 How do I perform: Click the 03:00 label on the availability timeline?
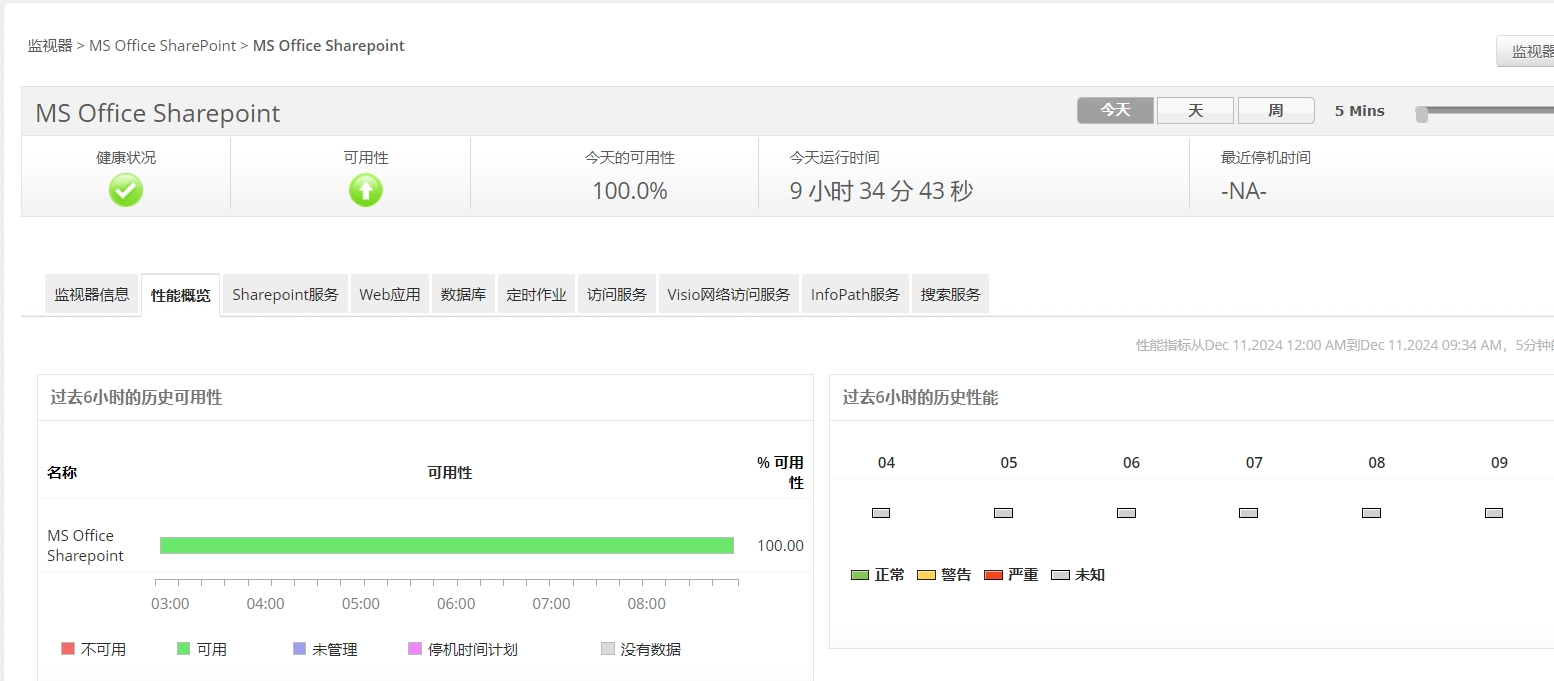170,604
